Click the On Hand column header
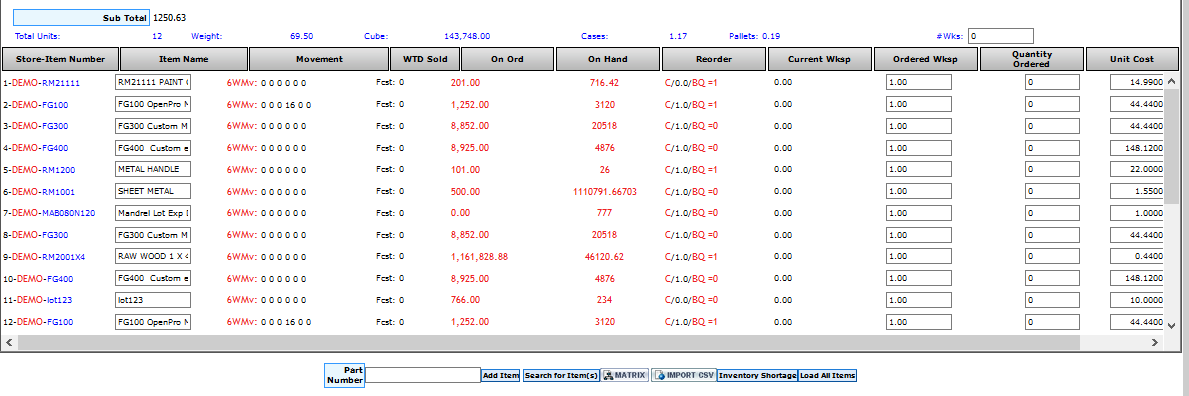Screen dimensions: 1189x396 tap(607, 58)
